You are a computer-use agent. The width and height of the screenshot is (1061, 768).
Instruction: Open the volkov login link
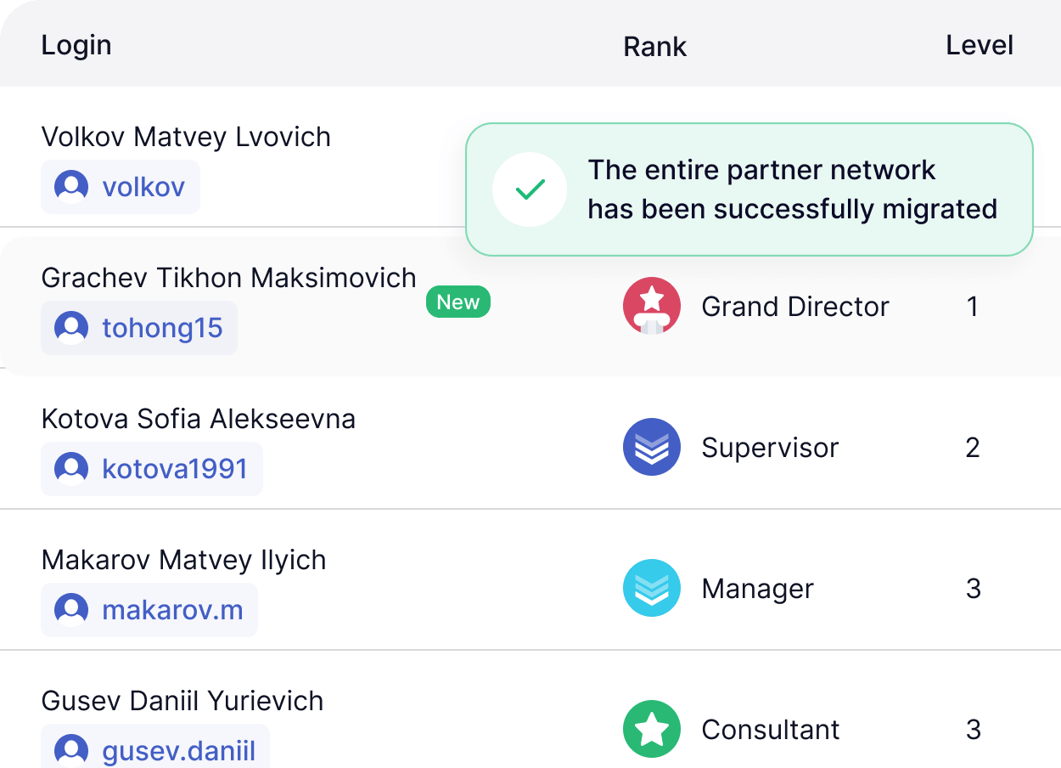click(143, 187)
